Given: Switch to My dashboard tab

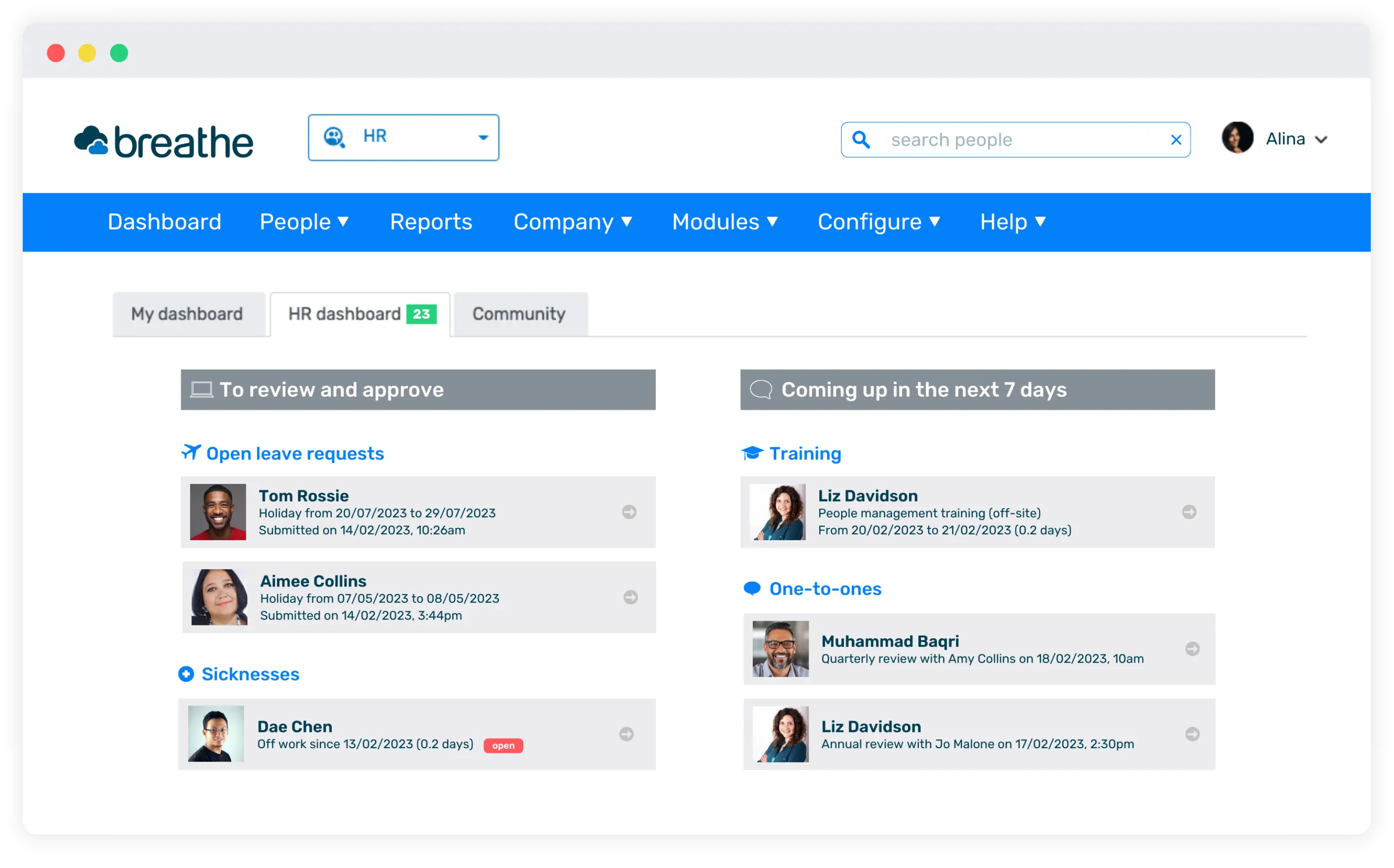Looking at the screenshot, I should 187,313.
